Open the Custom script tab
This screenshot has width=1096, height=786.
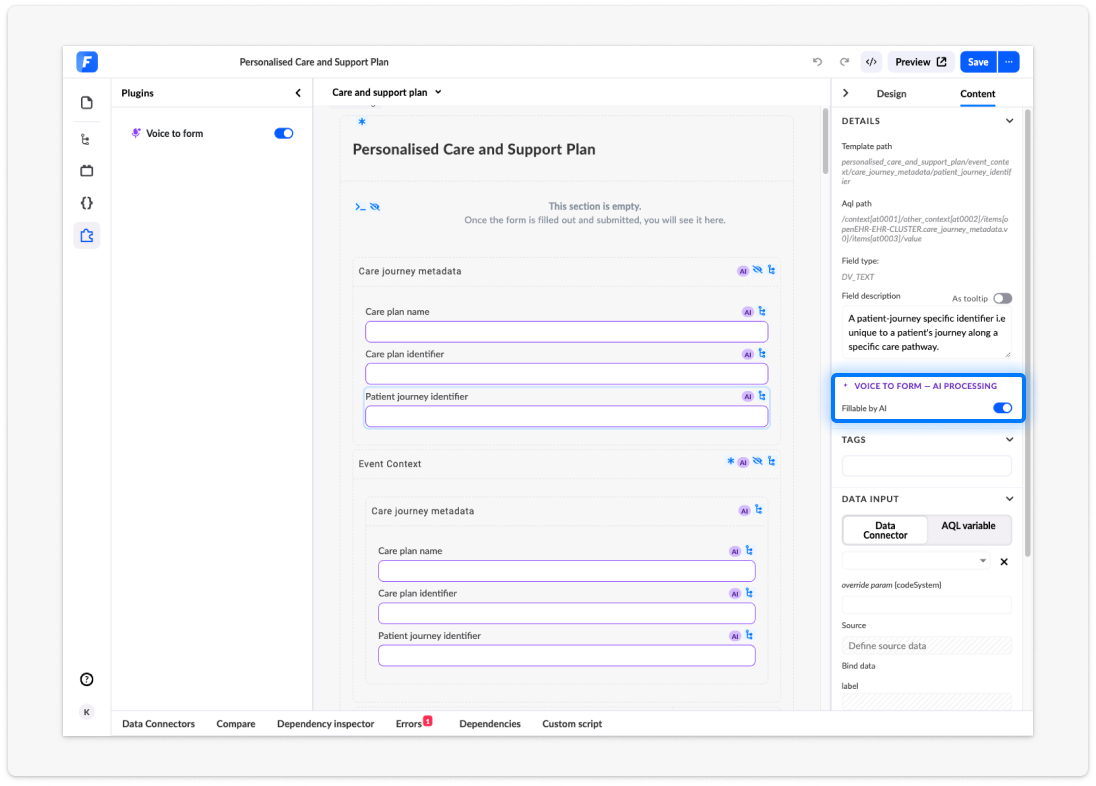(x=572, y=724)
